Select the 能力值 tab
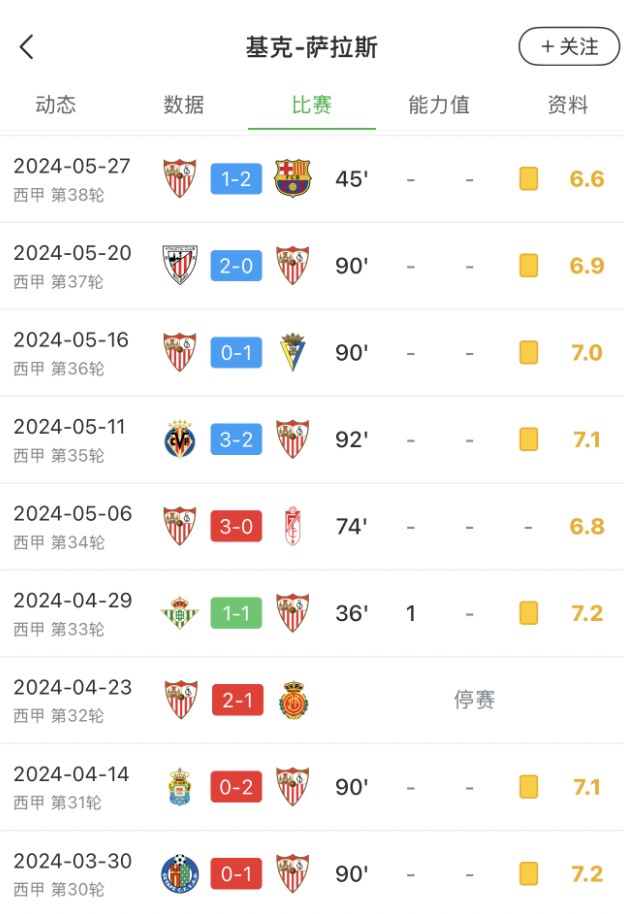The height and width of the screenshot is (914, 624). pos(439,105)
